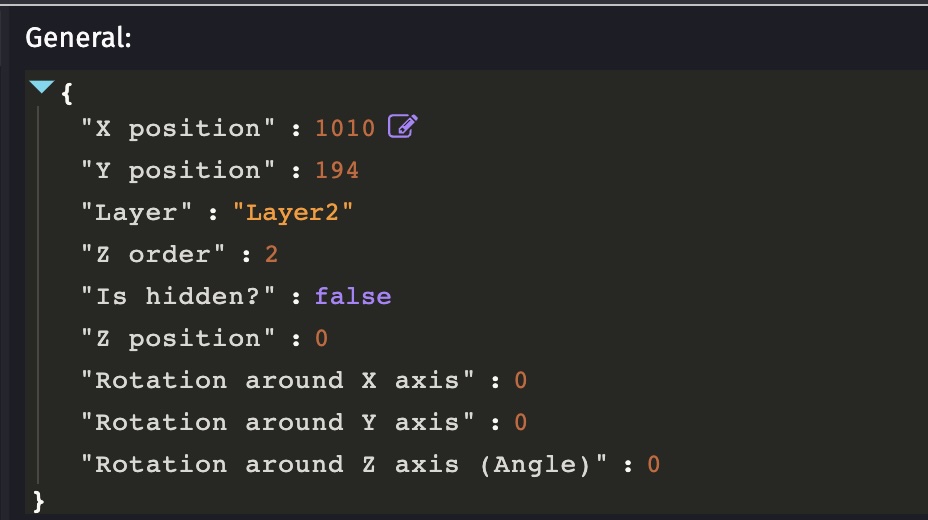Select Rotation around Z axis (Angle) value
The image size is (928, 520).
point(653,464)
